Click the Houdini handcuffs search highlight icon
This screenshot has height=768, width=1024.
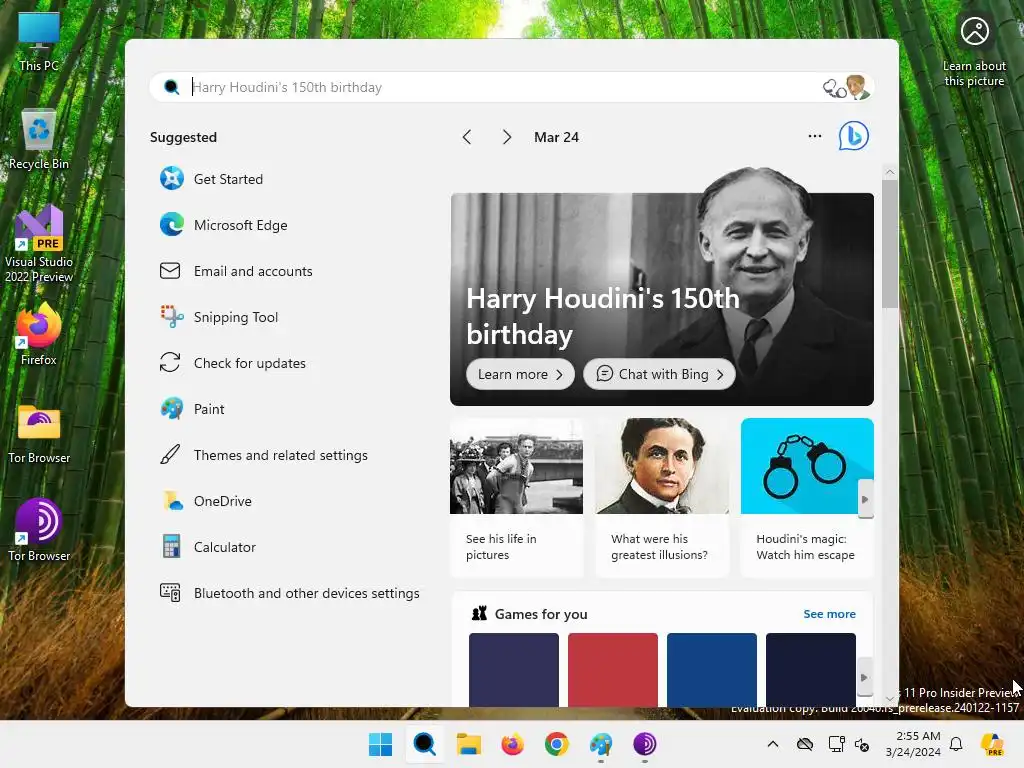[x=848, y=87]
